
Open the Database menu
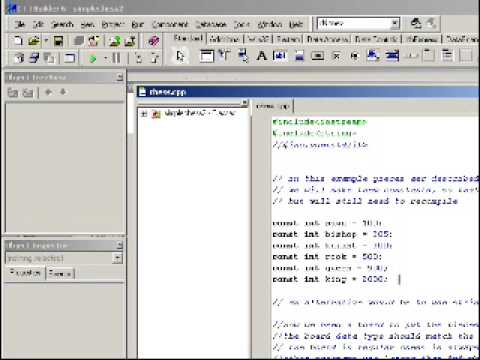[x=211, y=24]
